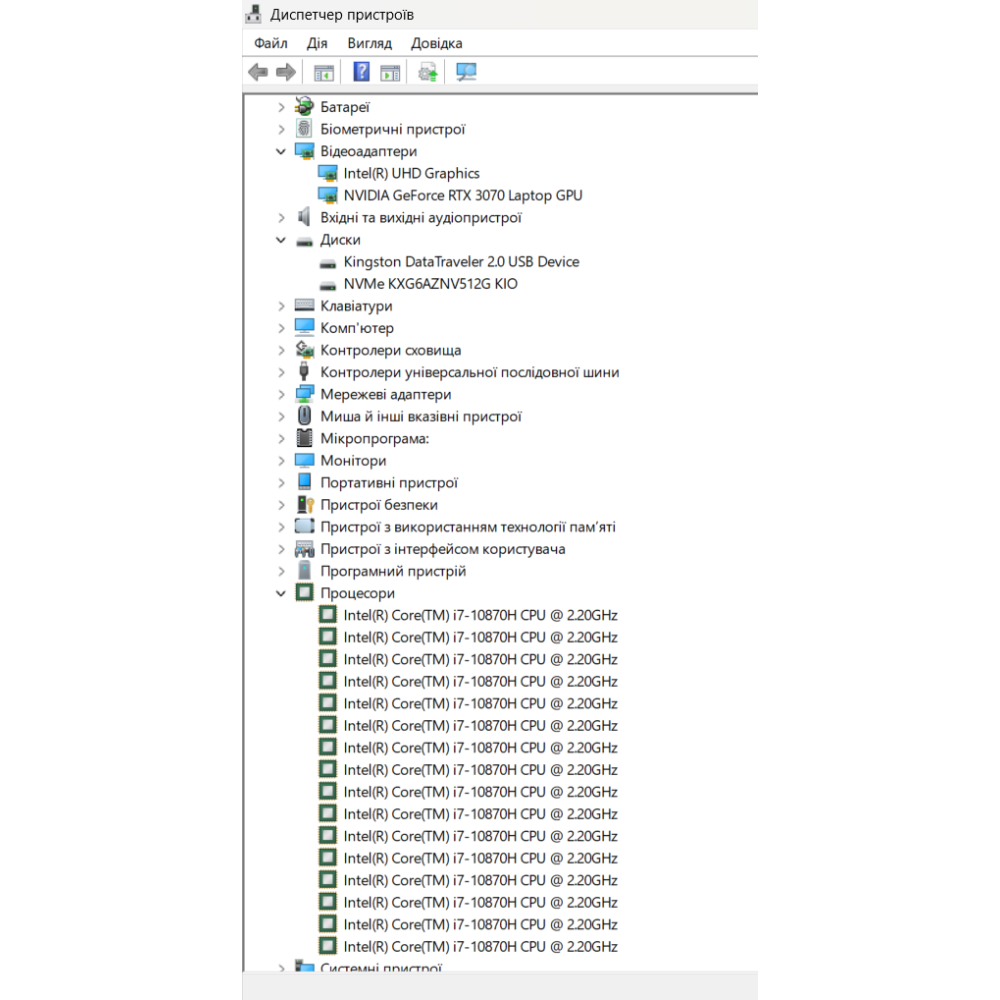Click the NVIDIA GeForce RTX 3070 icon

[x=328, y=195]
